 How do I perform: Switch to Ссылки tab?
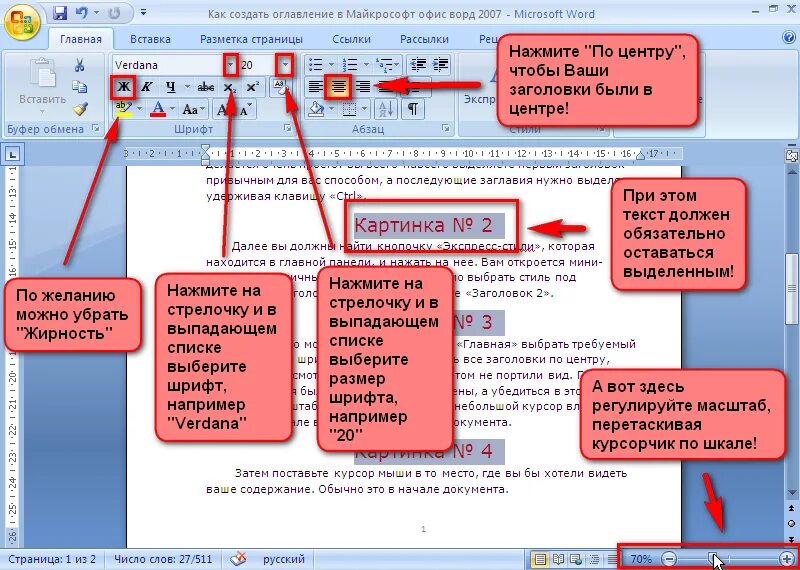351,39
